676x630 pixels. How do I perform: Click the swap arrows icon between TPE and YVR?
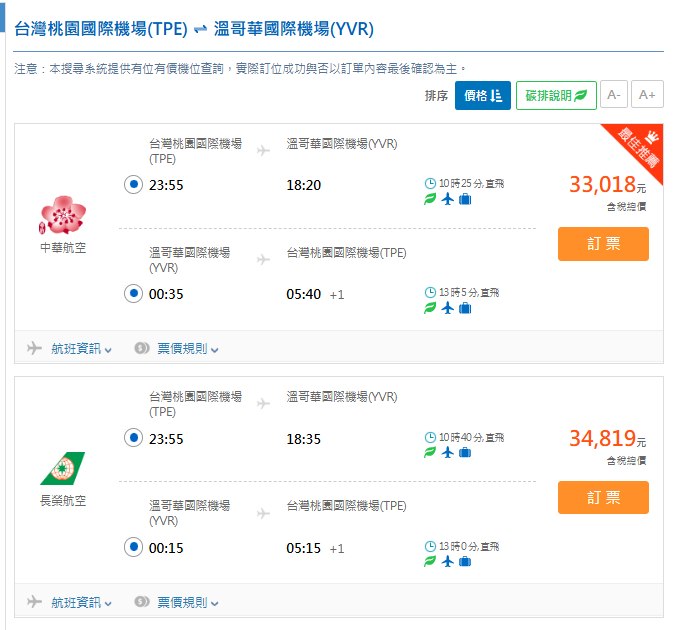[x=200, y=29]
